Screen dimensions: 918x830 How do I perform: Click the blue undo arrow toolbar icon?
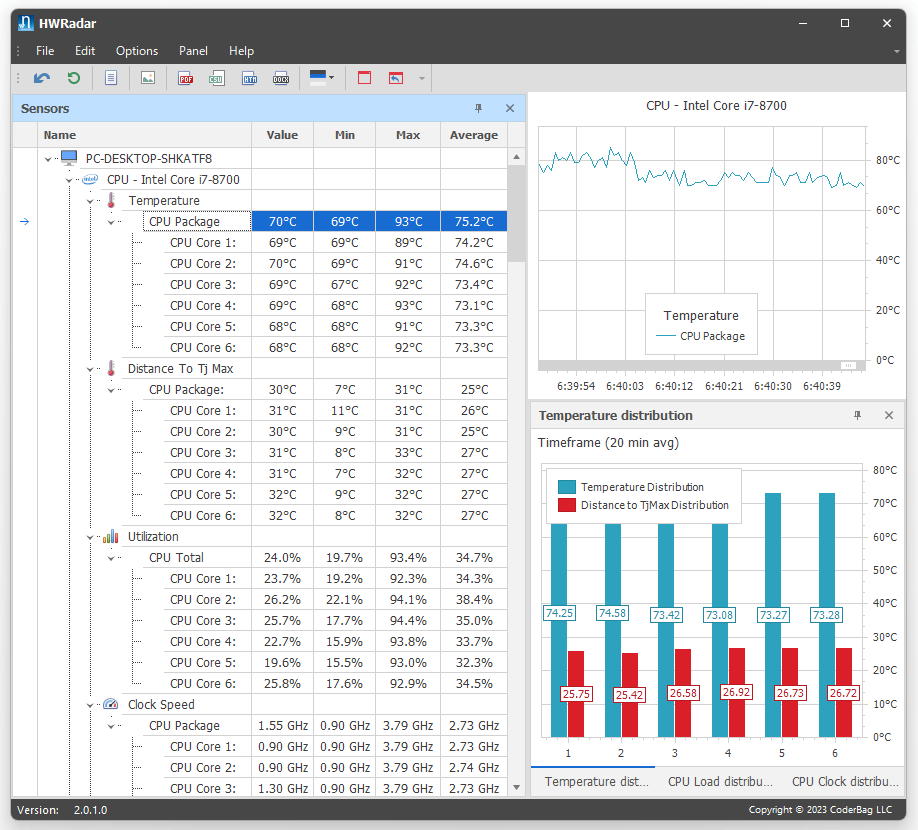[42, 78]
